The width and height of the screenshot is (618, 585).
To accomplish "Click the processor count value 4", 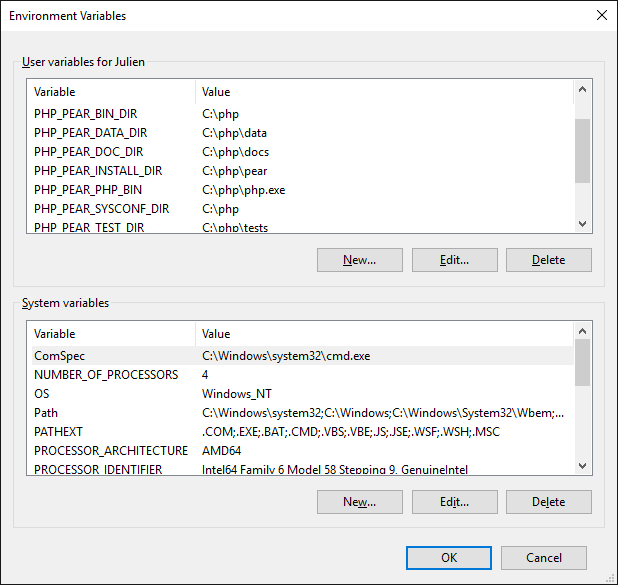I will 205,374.
